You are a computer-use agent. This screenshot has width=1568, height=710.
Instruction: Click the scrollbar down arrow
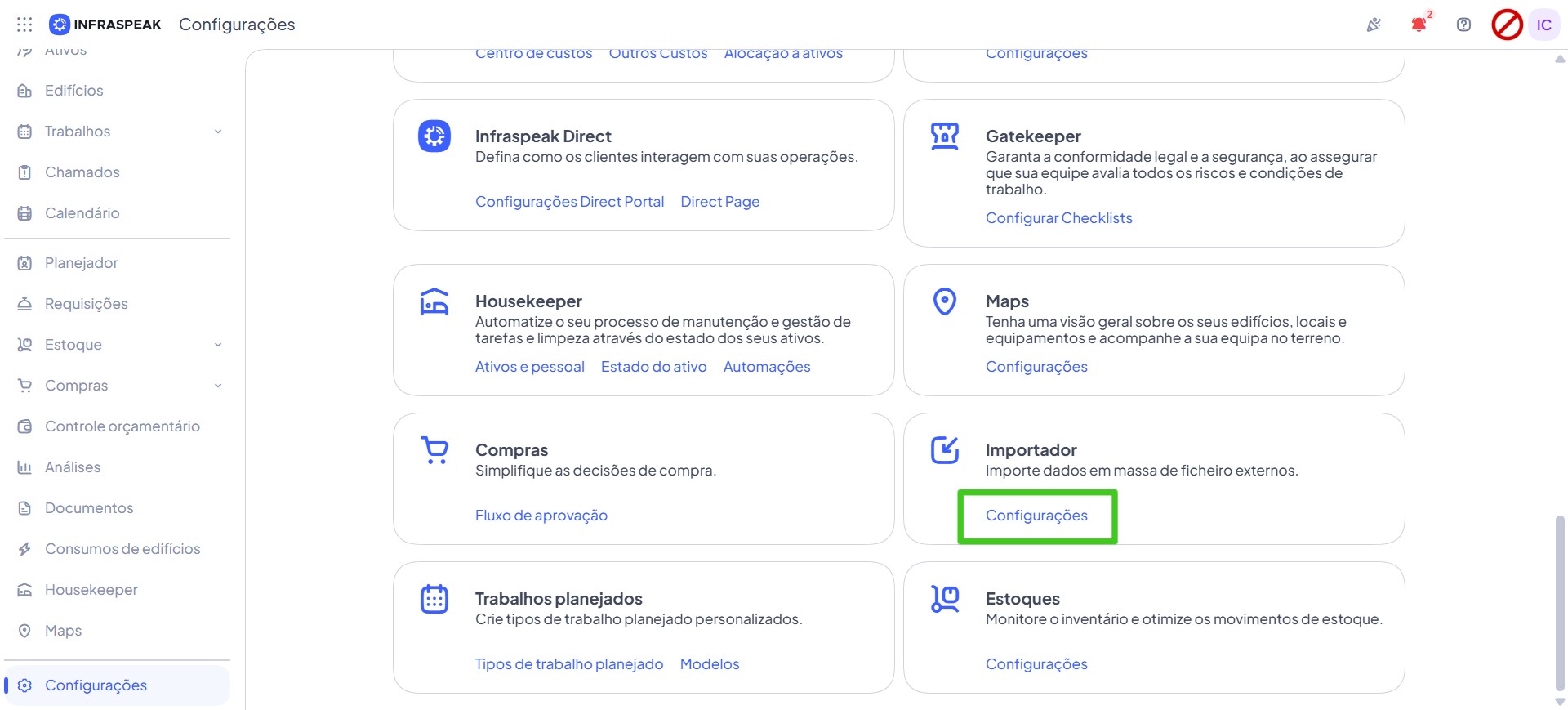1560,702
